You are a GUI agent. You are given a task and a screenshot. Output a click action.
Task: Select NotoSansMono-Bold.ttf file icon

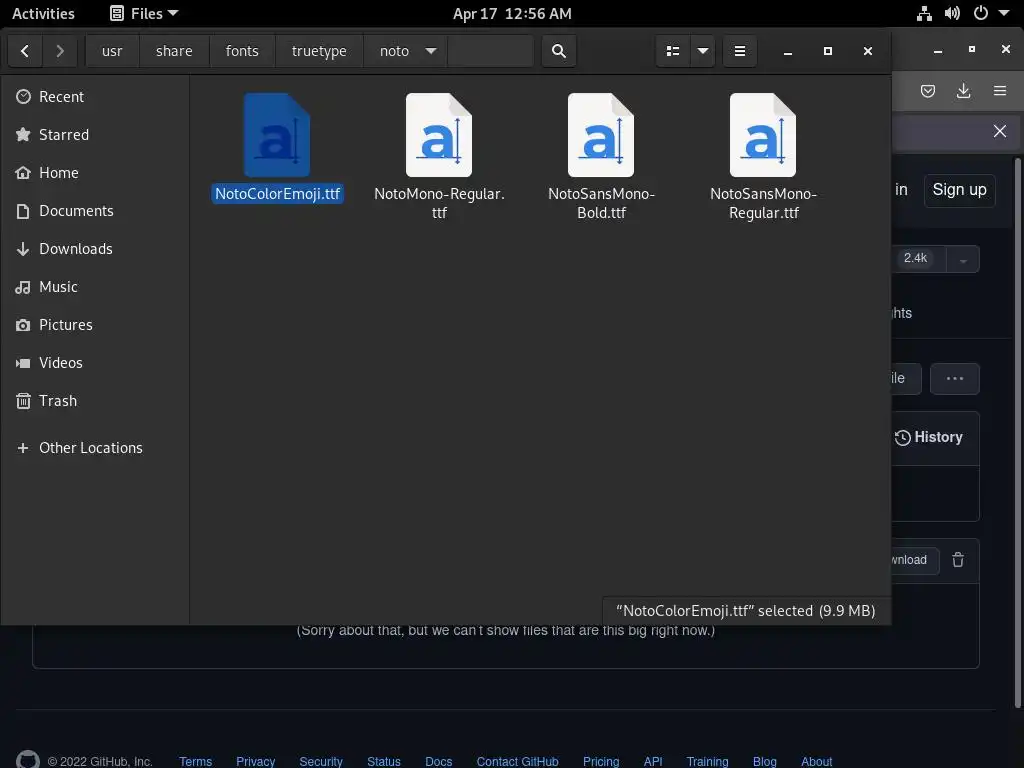point(601,135)
